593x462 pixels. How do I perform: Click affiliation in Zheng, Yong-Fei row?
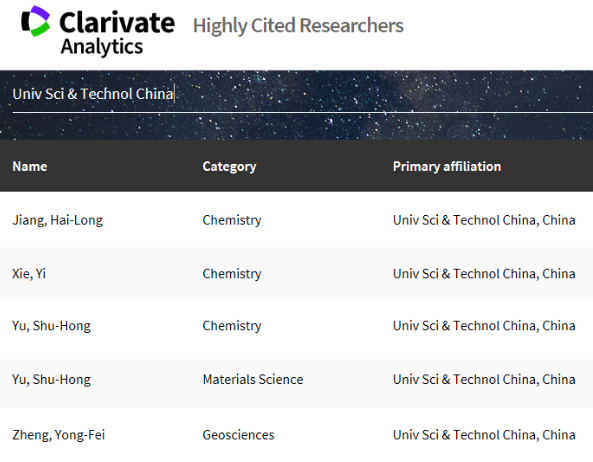point(484,435)
